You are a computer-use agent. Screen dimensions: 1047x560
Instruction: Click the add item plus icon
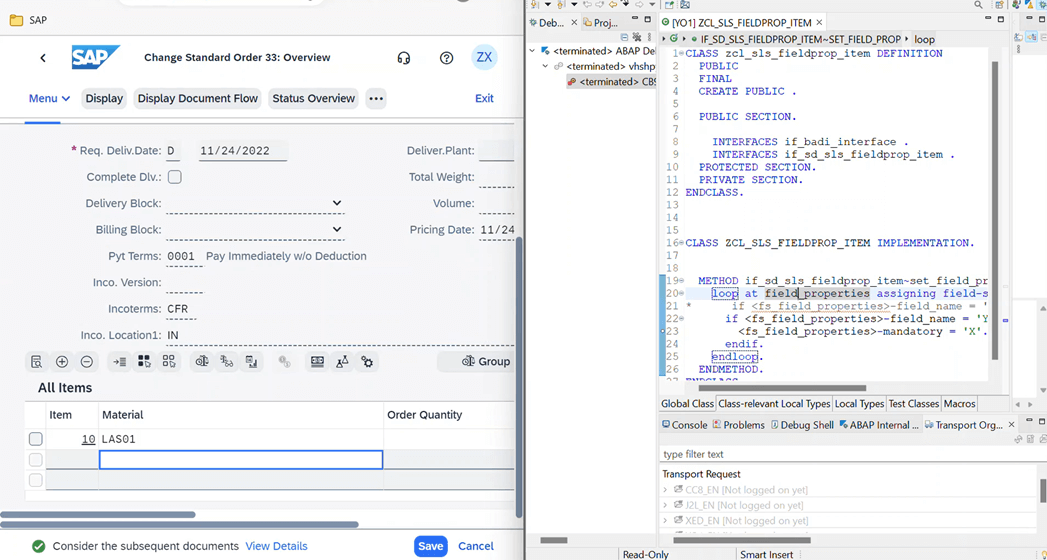tap(62, 362)
